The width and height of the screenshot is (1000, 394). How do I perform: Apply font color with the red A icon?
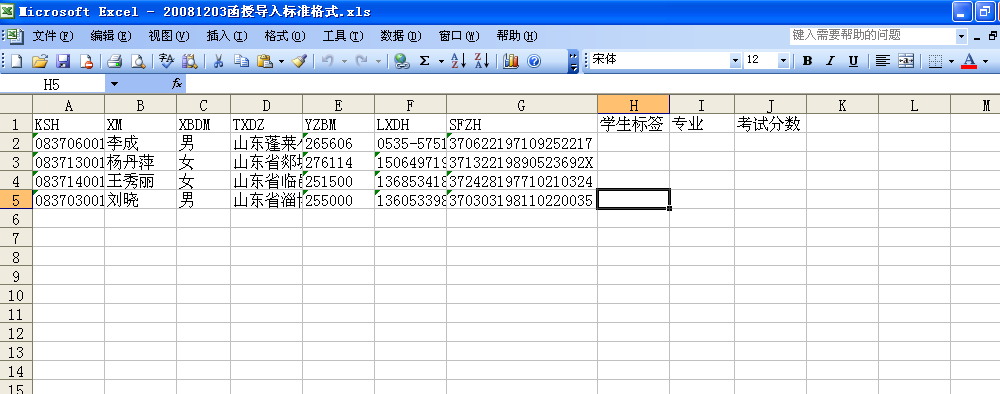pos(969,61)
